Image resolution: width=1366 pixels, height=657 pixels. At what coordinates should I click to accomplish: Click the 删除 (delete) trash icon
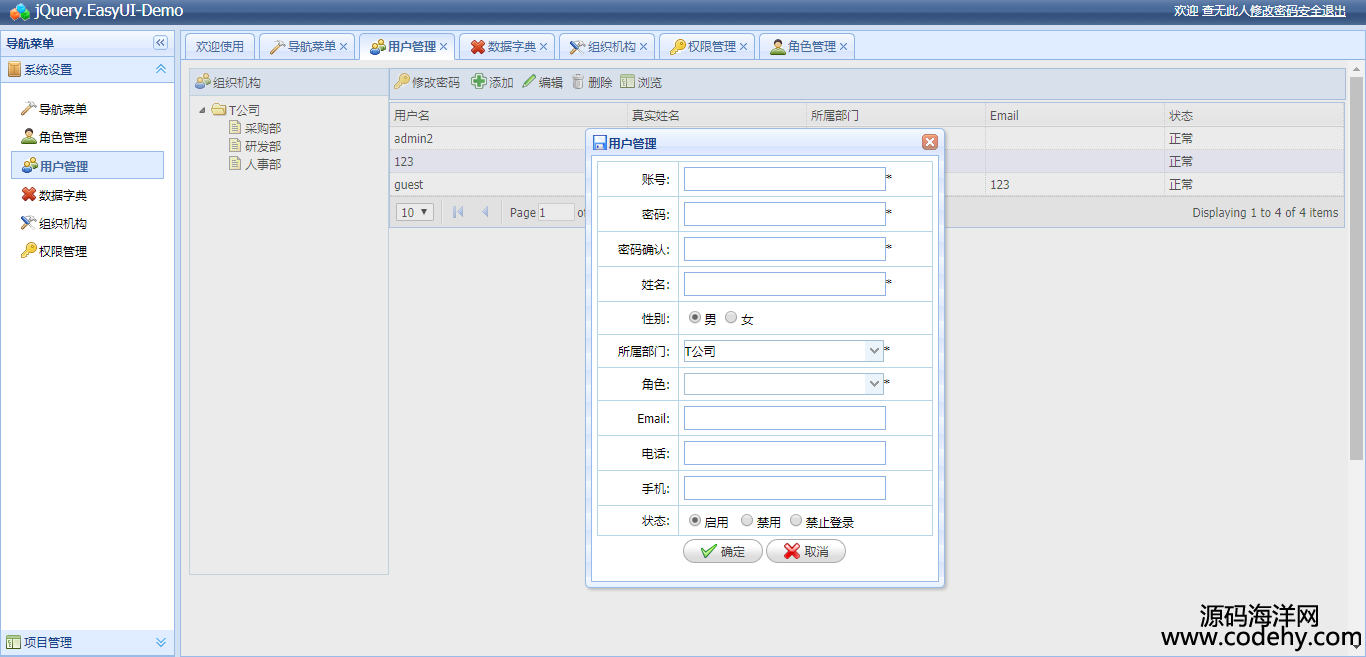[x=578, y=82]
